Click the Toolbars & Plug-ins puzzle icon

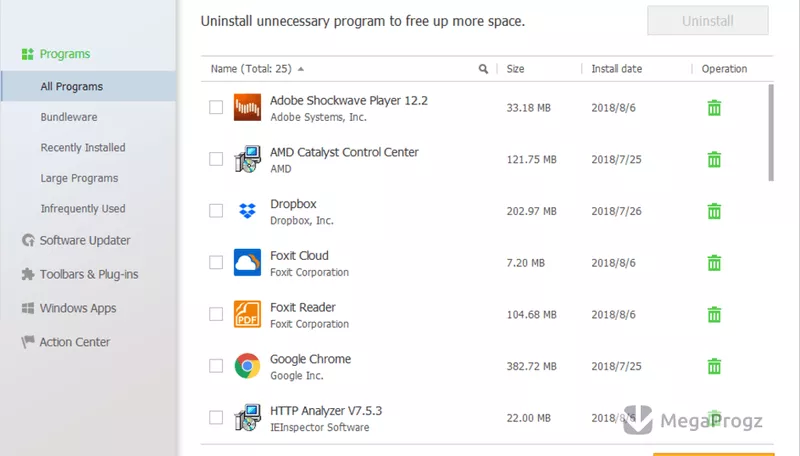28,274
